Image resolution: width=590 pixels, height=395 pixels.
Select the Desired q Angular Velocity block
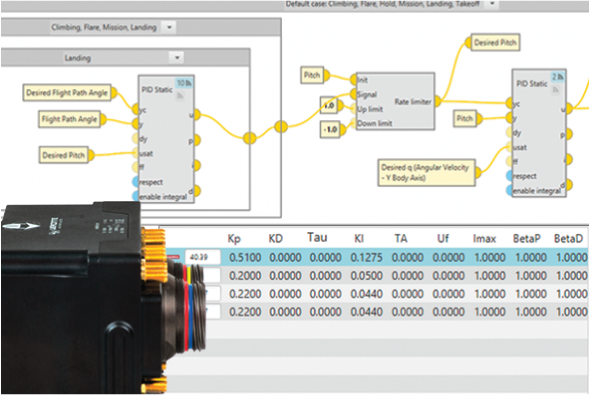[x=426, y=173]
